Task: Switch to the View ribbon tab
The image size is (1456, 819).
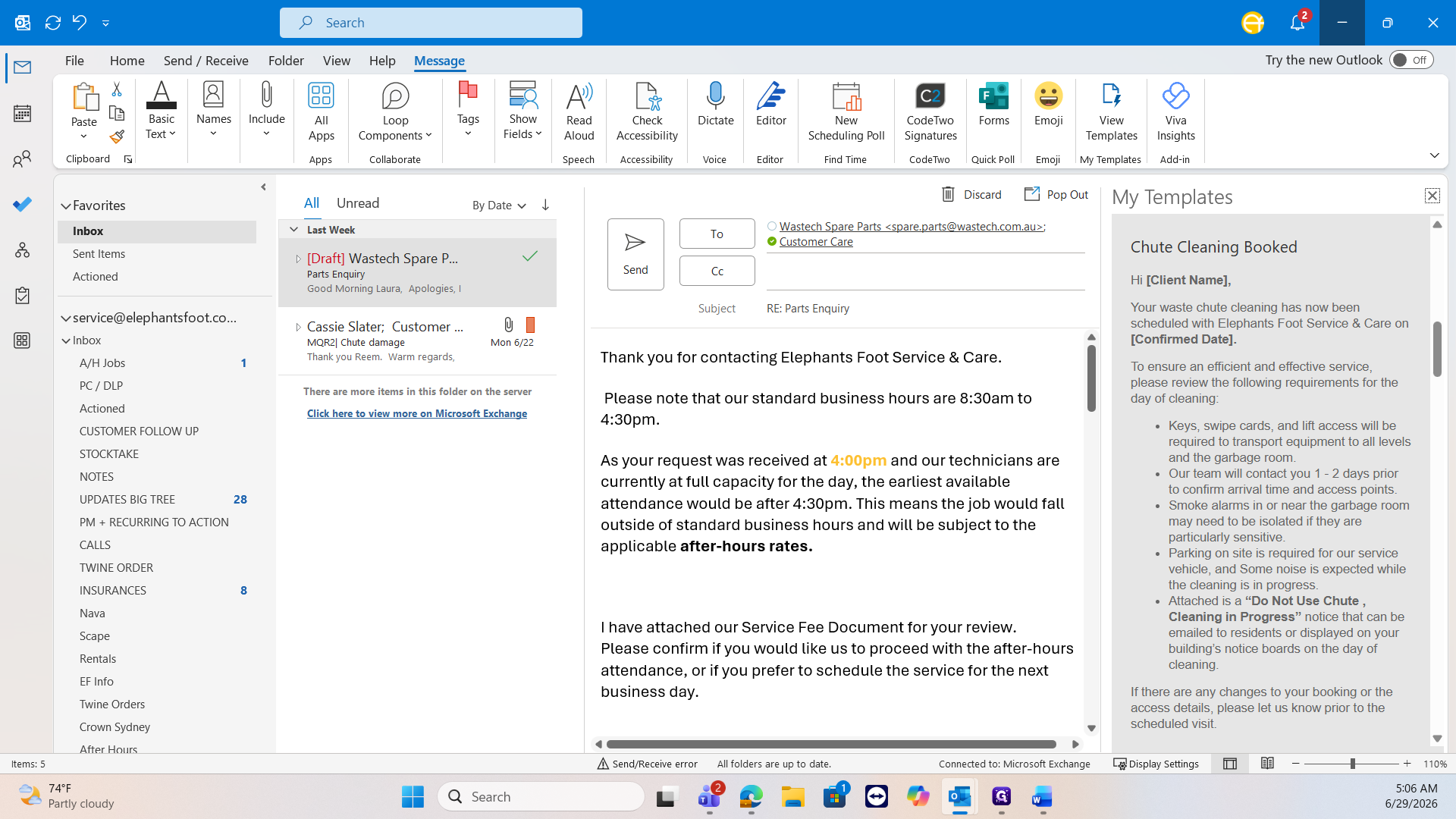Action: click(337, 61)
